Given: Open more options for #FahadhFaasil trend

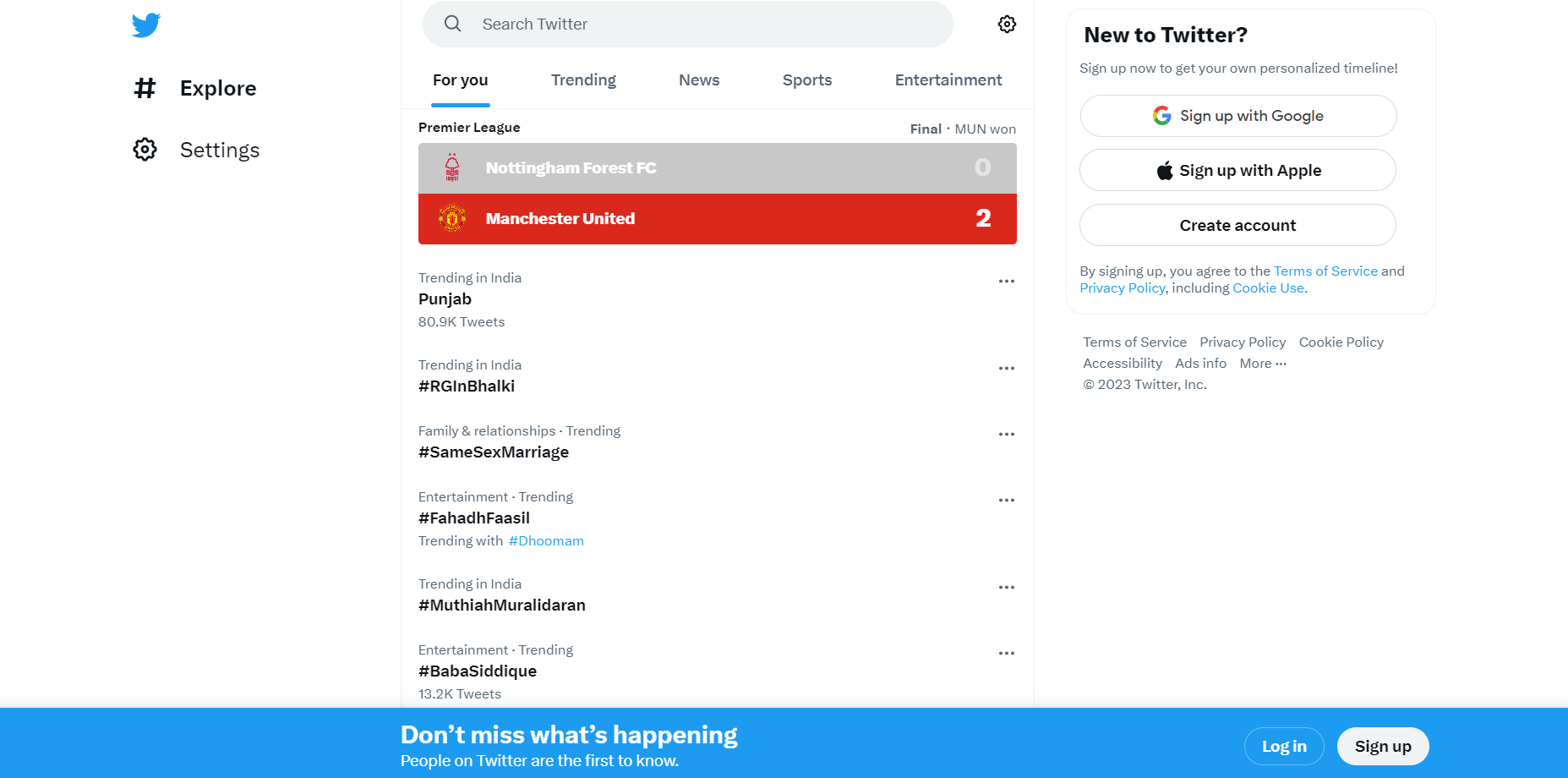Looking at the screenshot, I should (x=1006, y=500).
